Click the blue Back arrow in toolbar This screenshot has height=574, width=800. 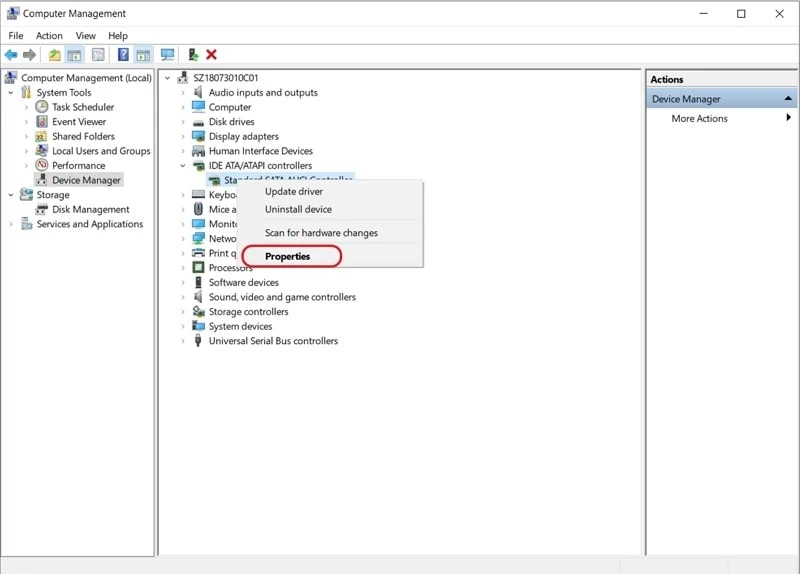(11, 55)
